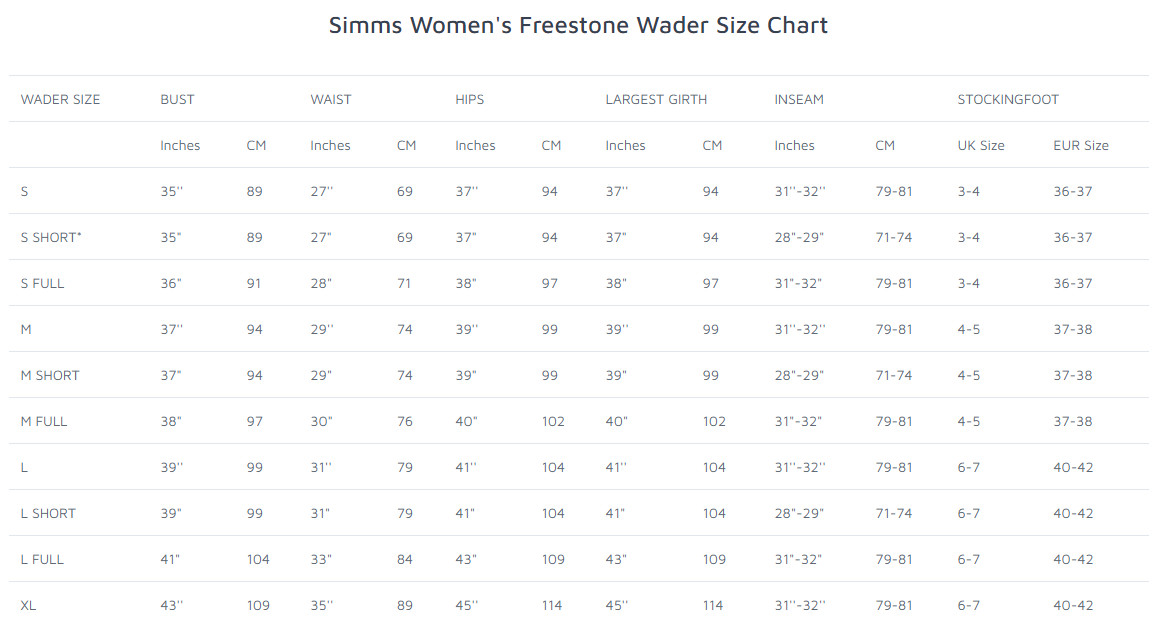
Task: Select the L SHORT row label
Action: [x=48, y=514]
